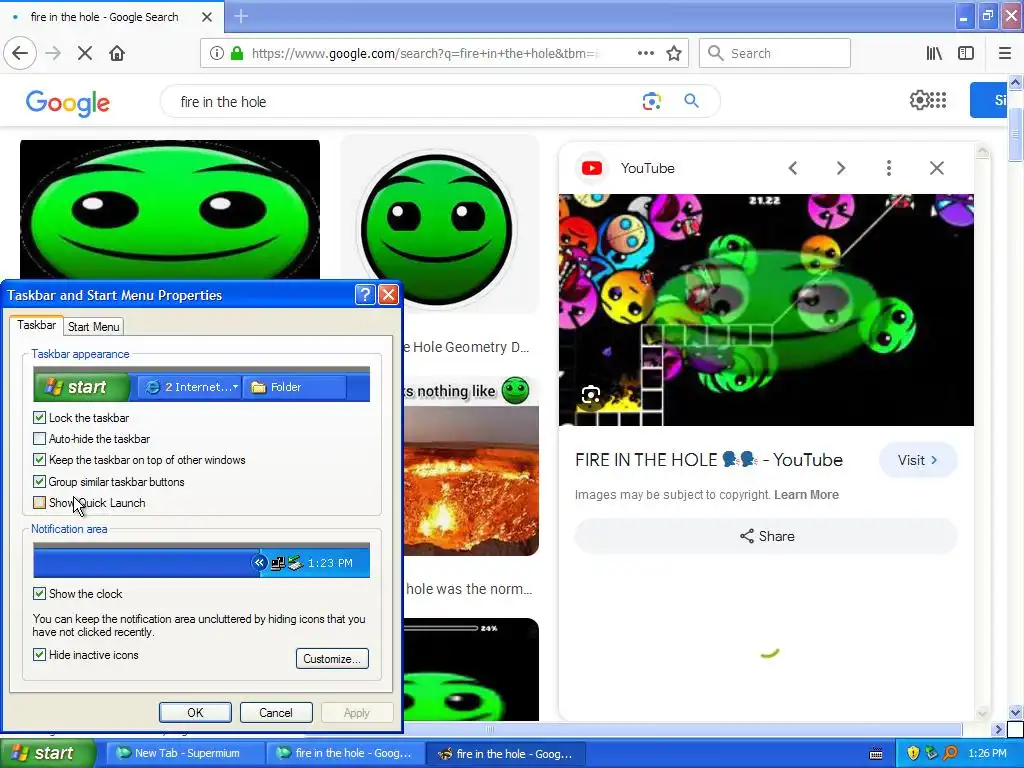Show previous image in YouTube preview panel
Viewport: 1024px width, 768px height.
click(x=793, y=168)
